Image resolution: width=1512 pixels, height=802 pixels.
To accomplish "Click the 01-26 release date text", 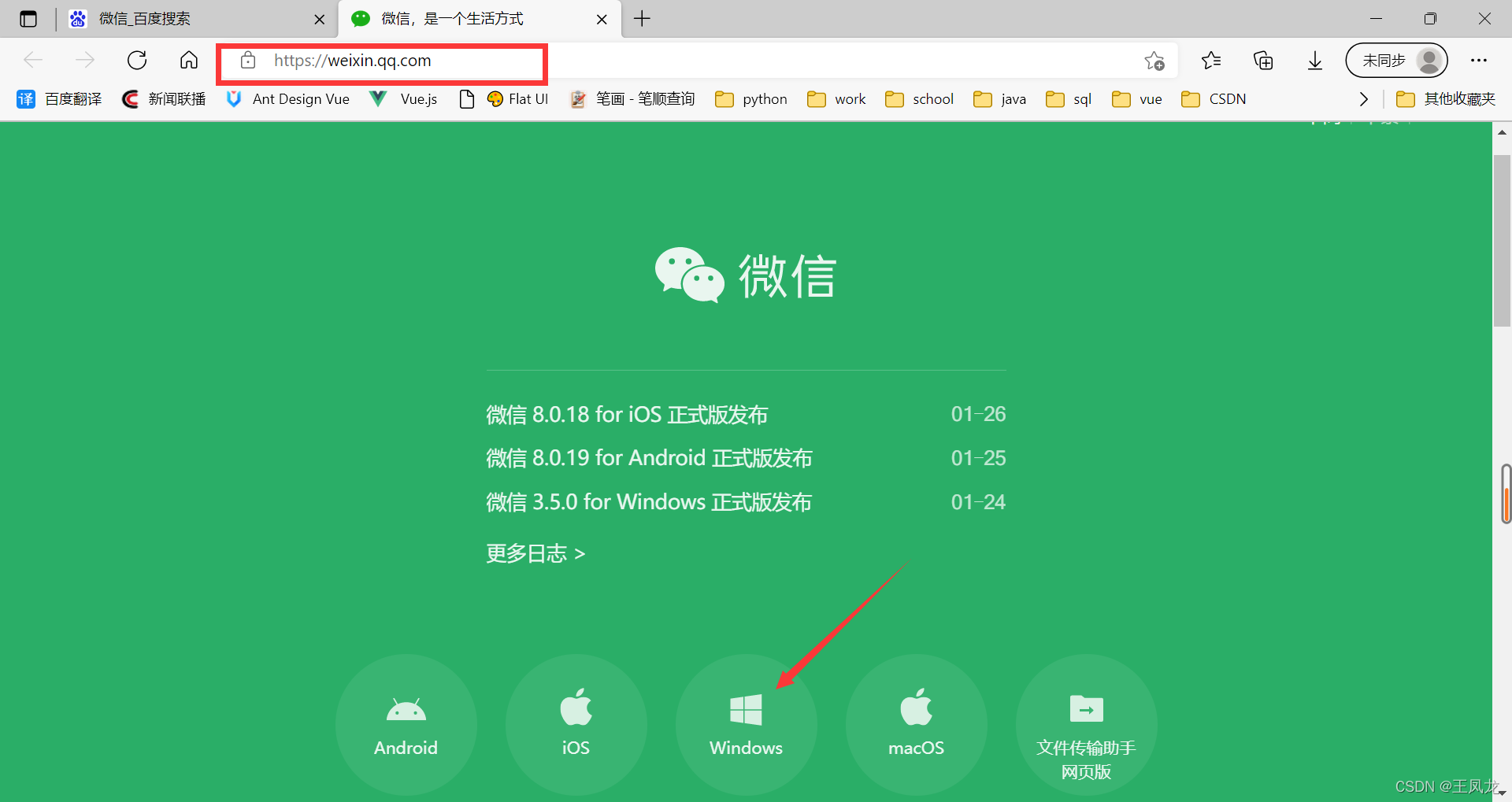I will tap(978, 414).
